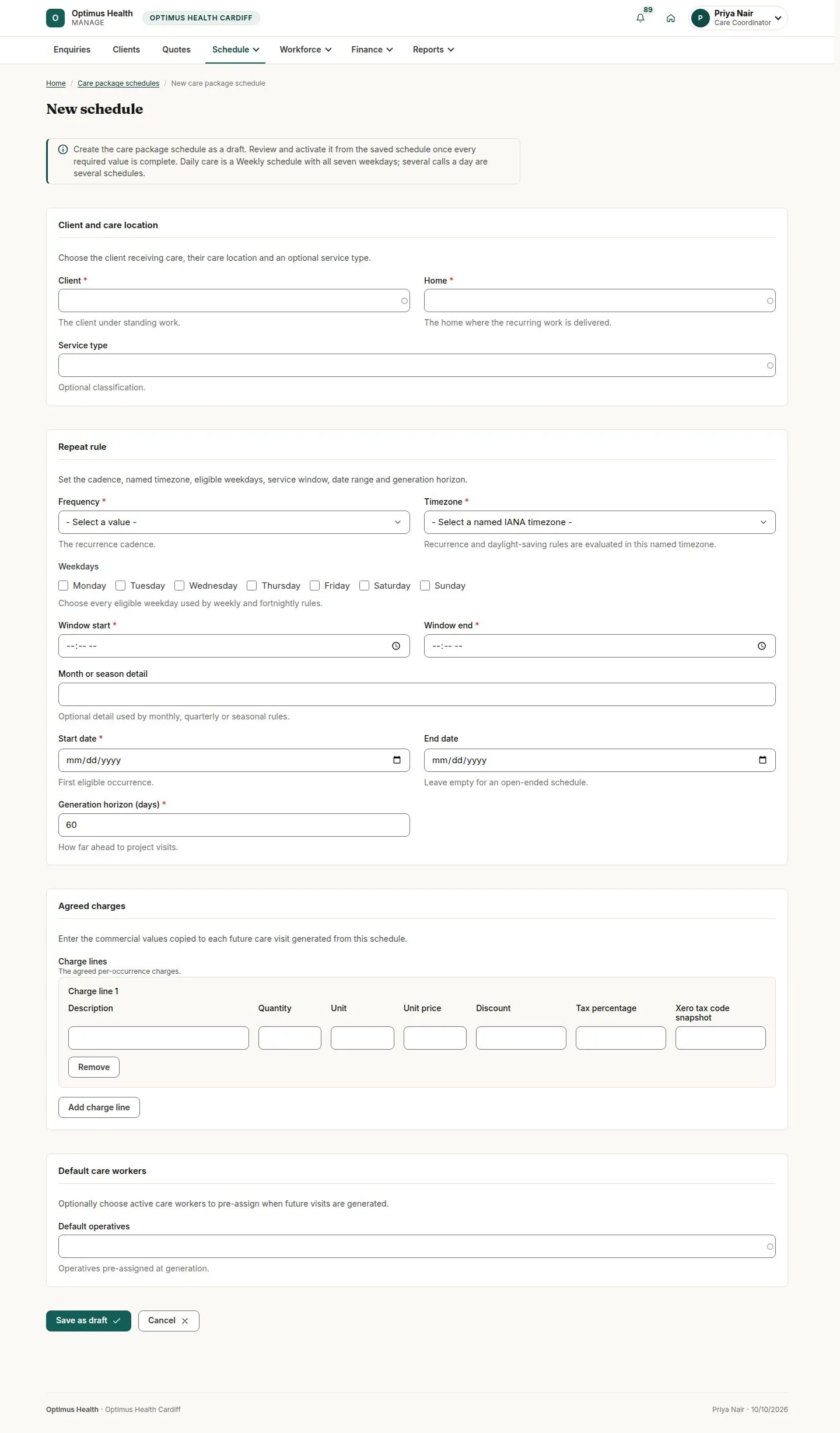The height and width of the screenshot is (1433, 840).
Task: Click the Month or season detail field
Action: click(x=417, y=694)
